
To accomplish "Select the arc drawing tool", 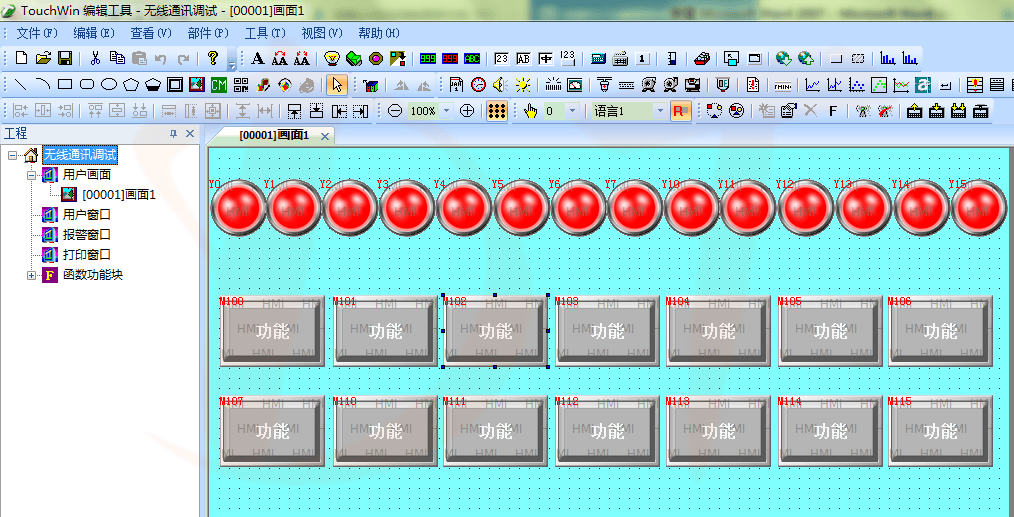I will pyautogui.click(x=43, y=85).
